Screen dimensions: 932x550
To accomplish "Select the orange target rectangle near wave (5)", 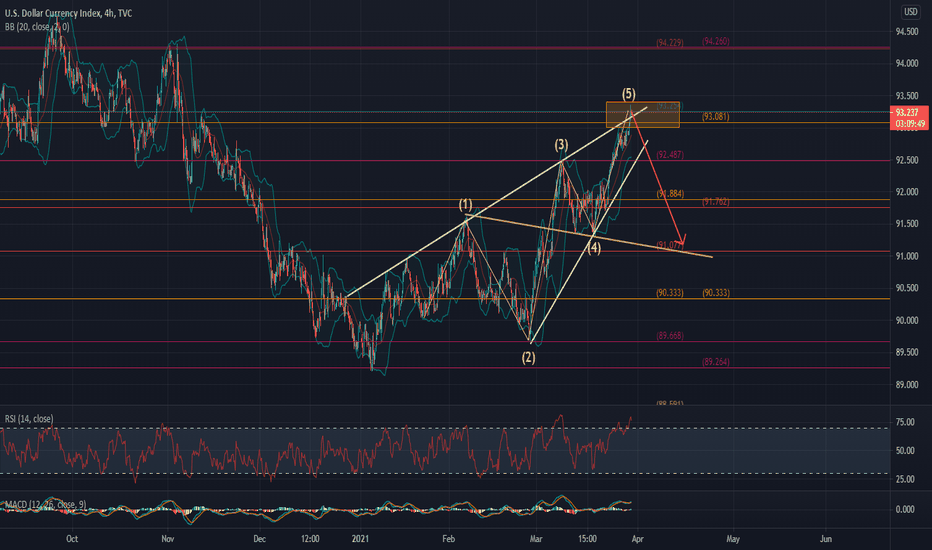I will pyautogui.click(x=643, y=115).
